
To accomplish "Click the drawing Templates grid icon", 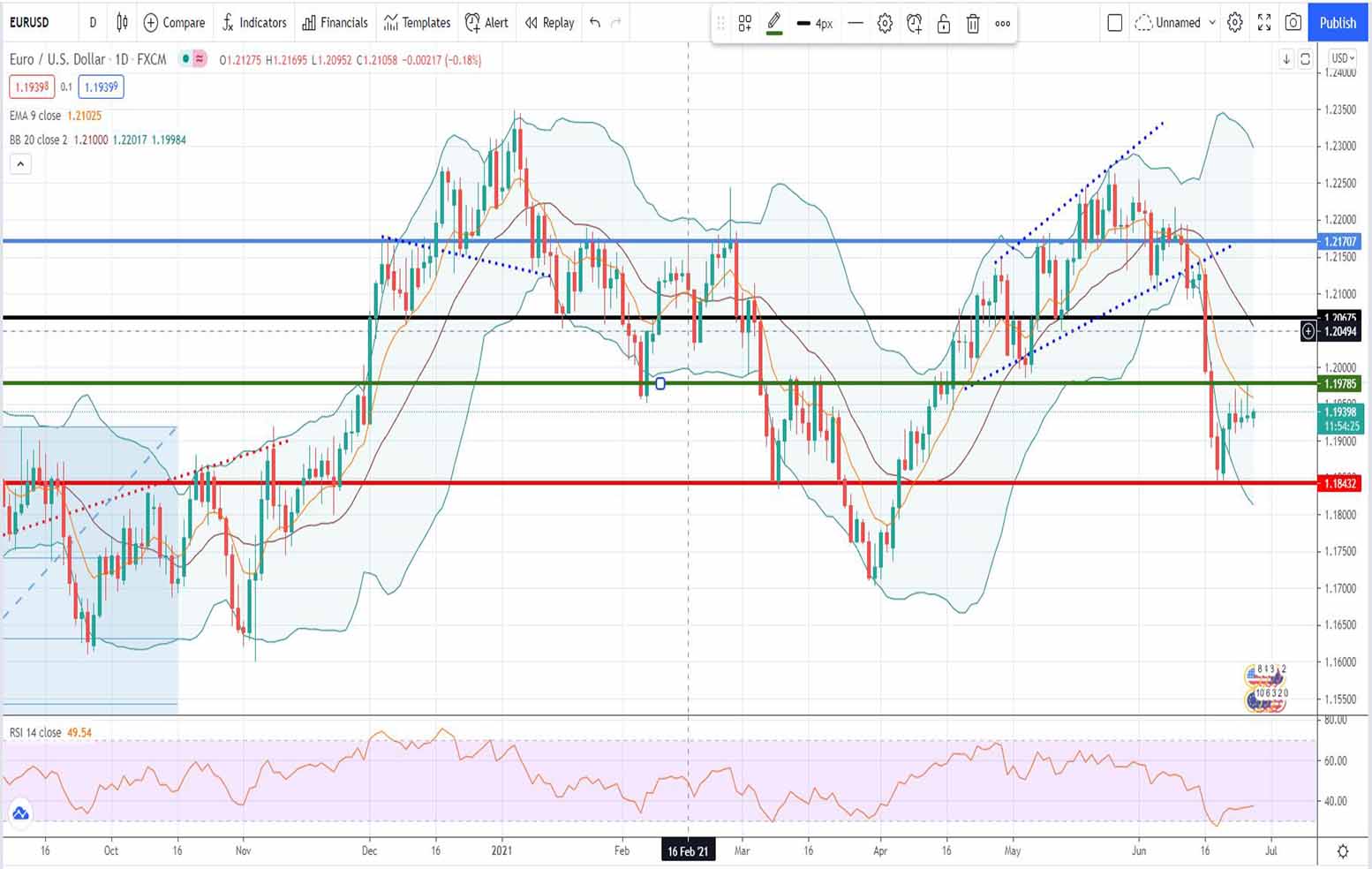I will pos(745,23).
